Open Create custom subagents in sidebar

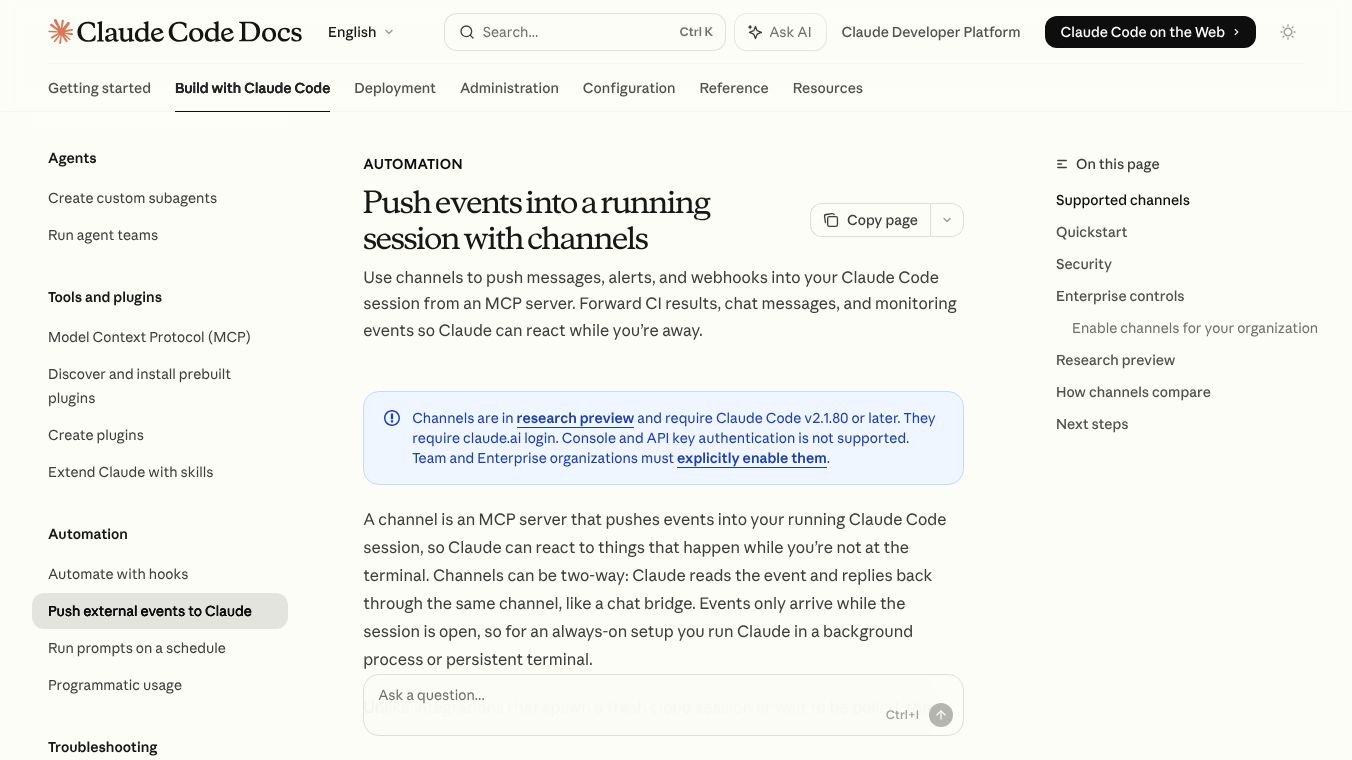pyautogui.click(x=132, y=198)
